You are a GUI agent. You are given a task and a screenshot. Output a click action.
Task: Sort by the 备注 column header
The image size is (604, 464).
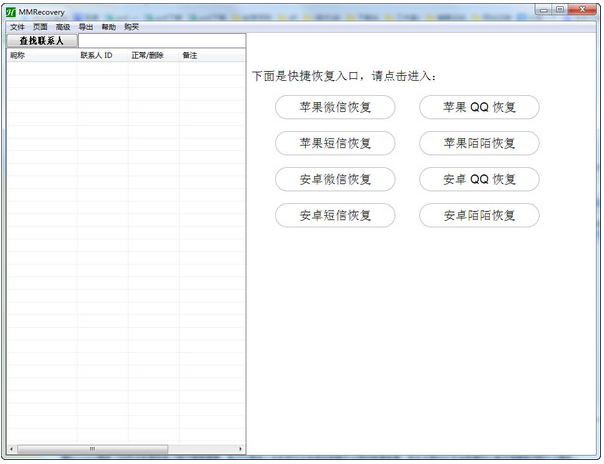tap(212, 55)
